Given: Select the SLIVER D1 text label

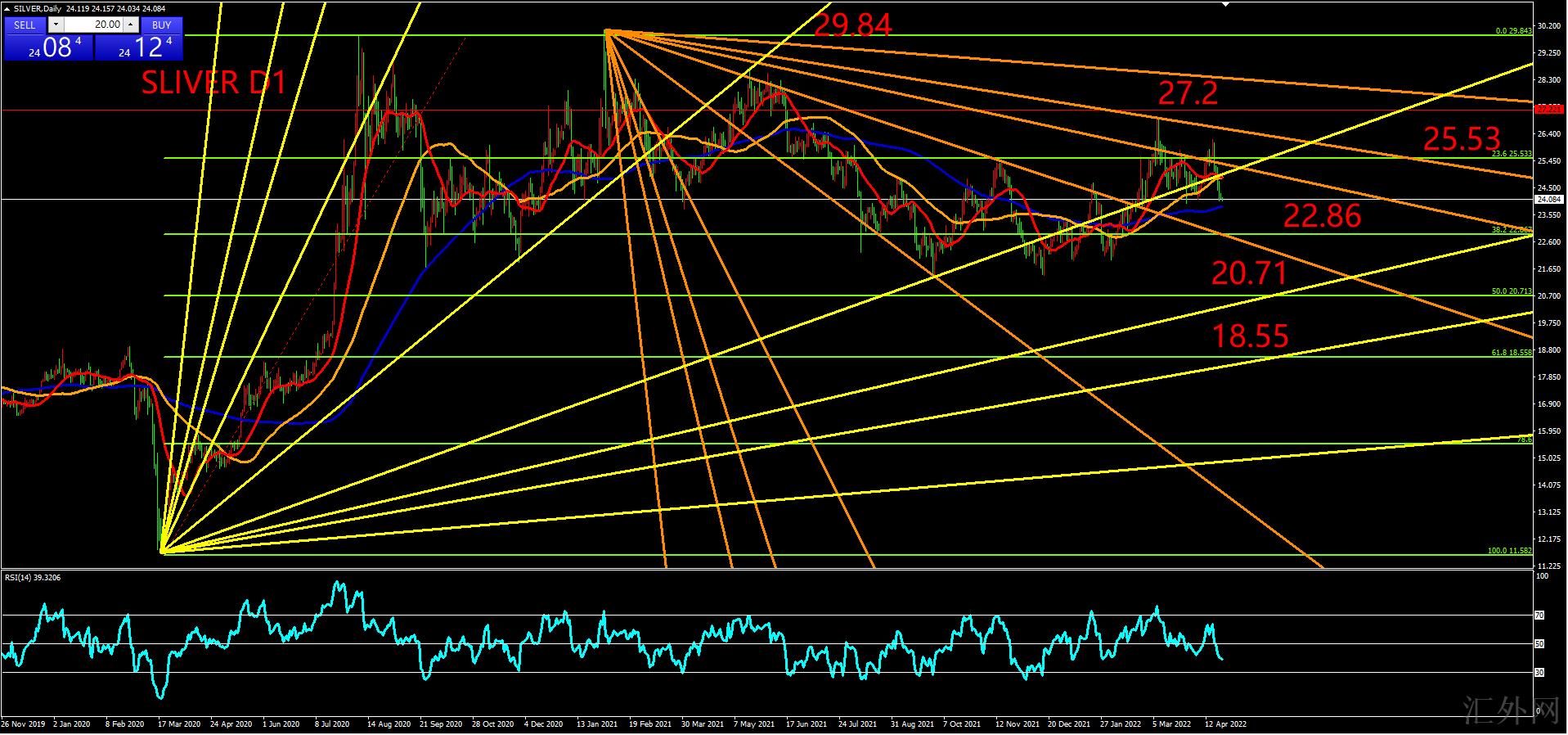Looking at the screenshot, I should (213, 83).
